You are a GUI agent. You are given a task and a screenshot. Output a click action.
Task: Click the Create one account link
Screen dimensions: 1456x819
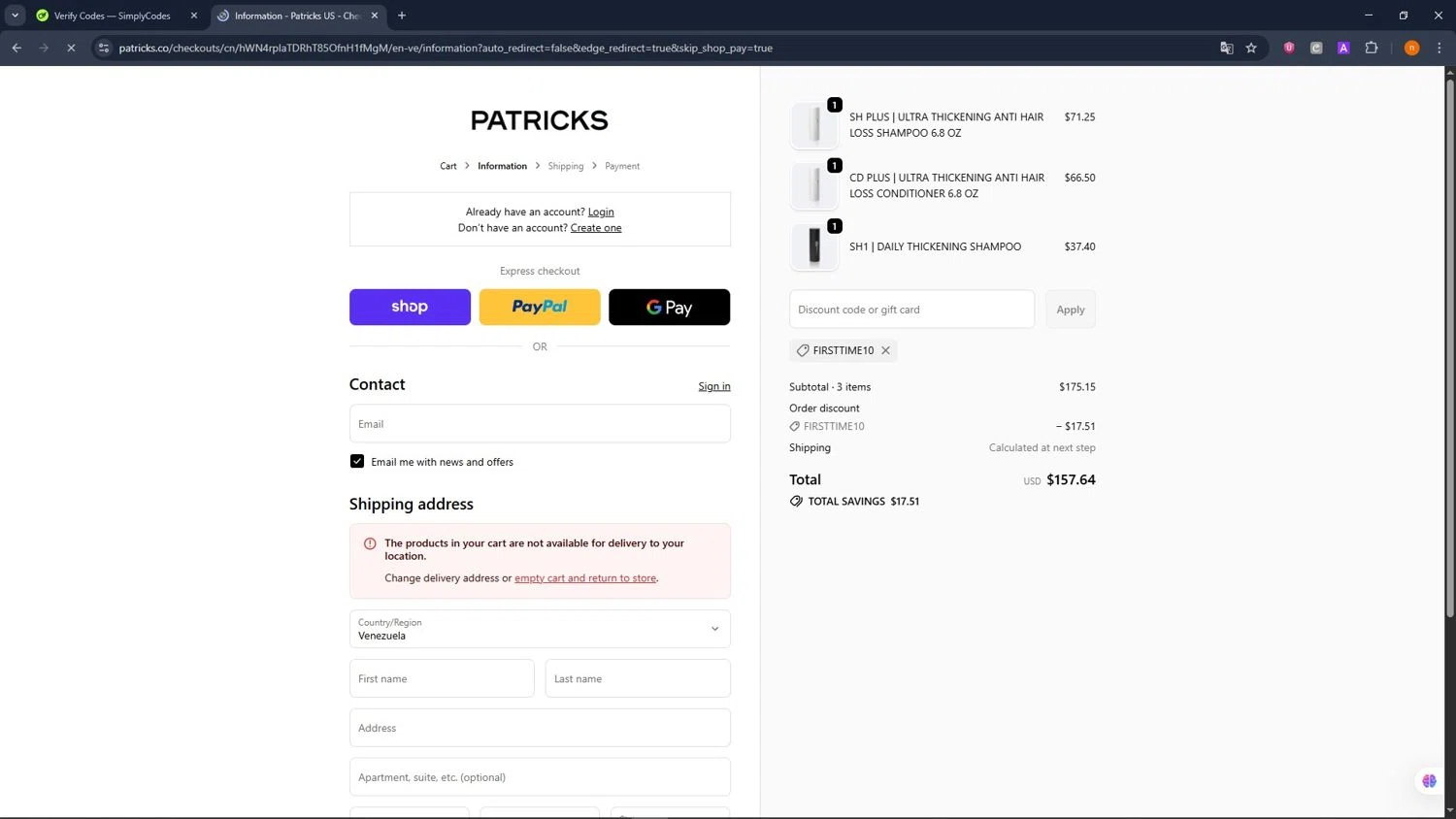tap(596, 228)
